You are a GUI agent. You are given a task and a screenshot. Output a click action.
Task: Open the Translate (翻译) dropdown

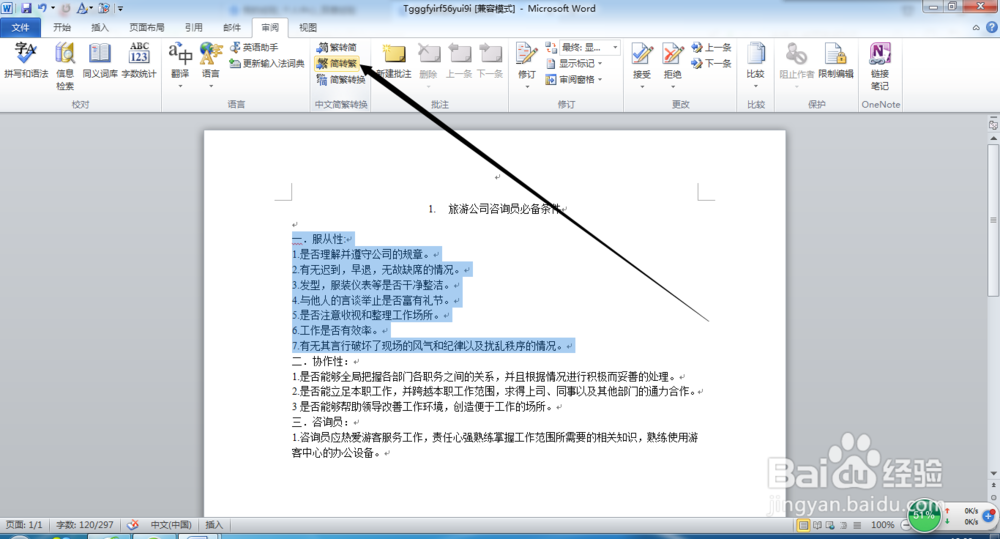tap(180, 64)
